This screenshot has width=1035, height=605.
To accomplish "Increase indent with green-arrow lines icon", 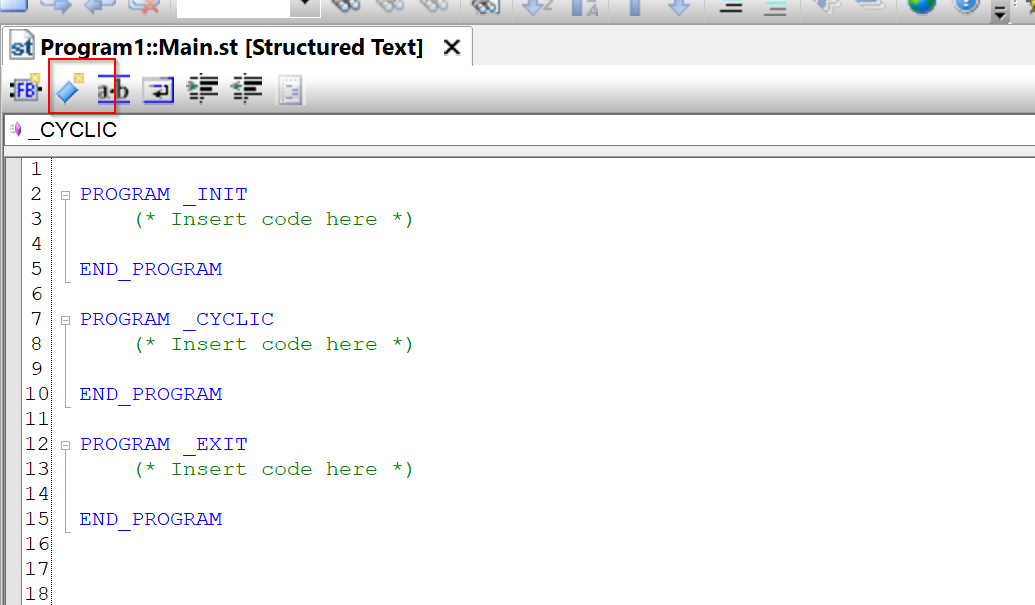I will click(x=203, y=89).
